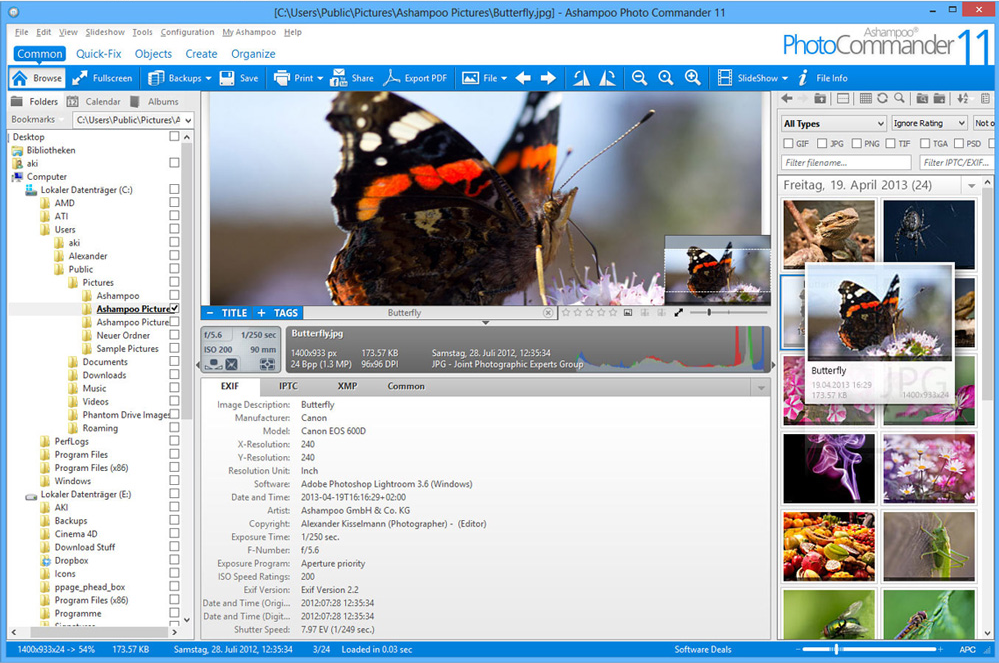Enable the JPG file type filter checkbox
The image size is (999, 663).
pos(822,143)
